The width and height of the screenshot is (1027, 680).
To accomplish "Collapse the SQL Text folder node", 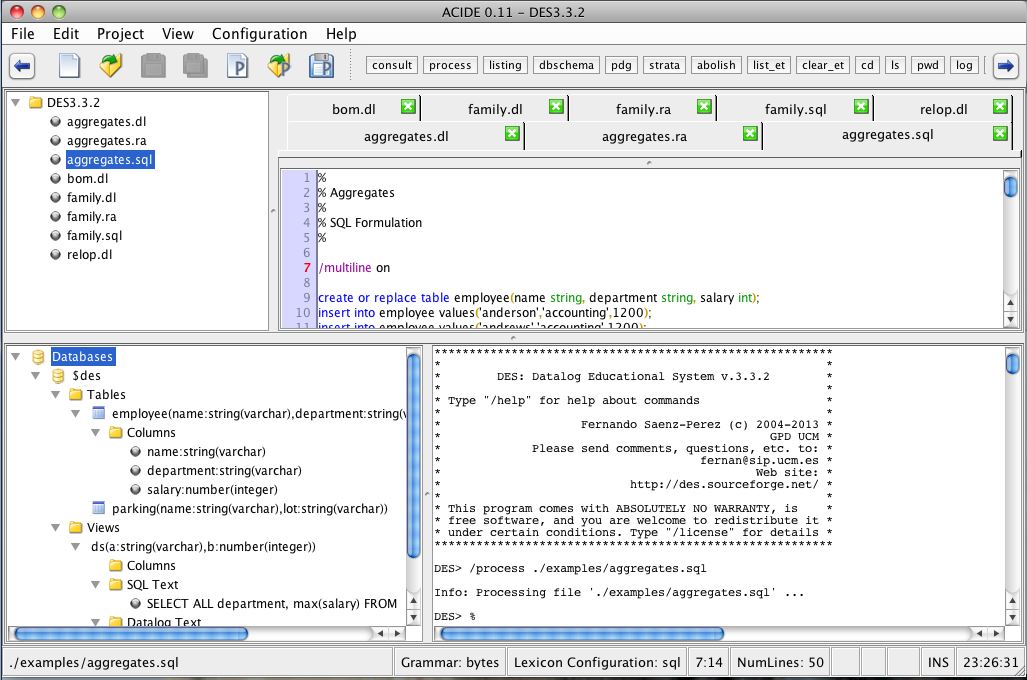I will [96, 584].
